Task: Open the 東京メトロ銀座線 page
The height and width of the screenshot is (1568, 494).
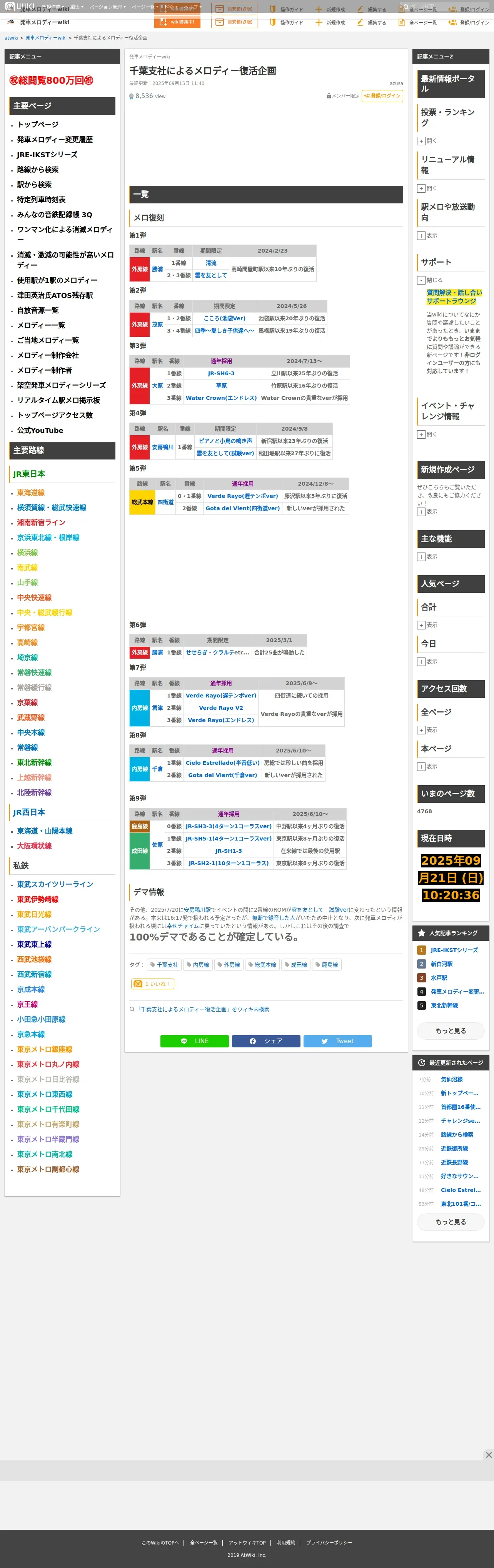Action: (45, 1049)
